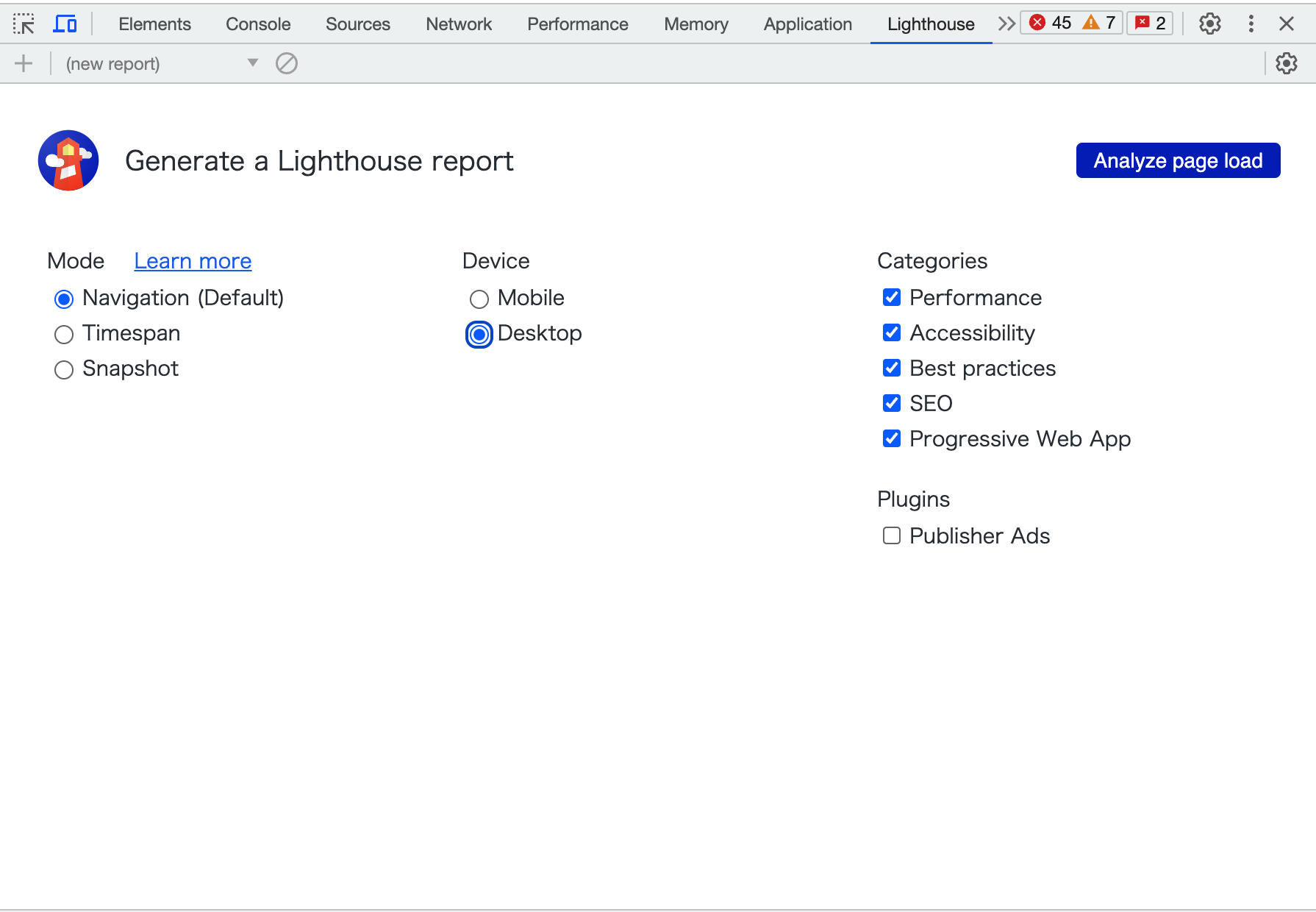Toggle the device toolbar
This screenshot has width=1316, height=912.
(x=65, y=24)
